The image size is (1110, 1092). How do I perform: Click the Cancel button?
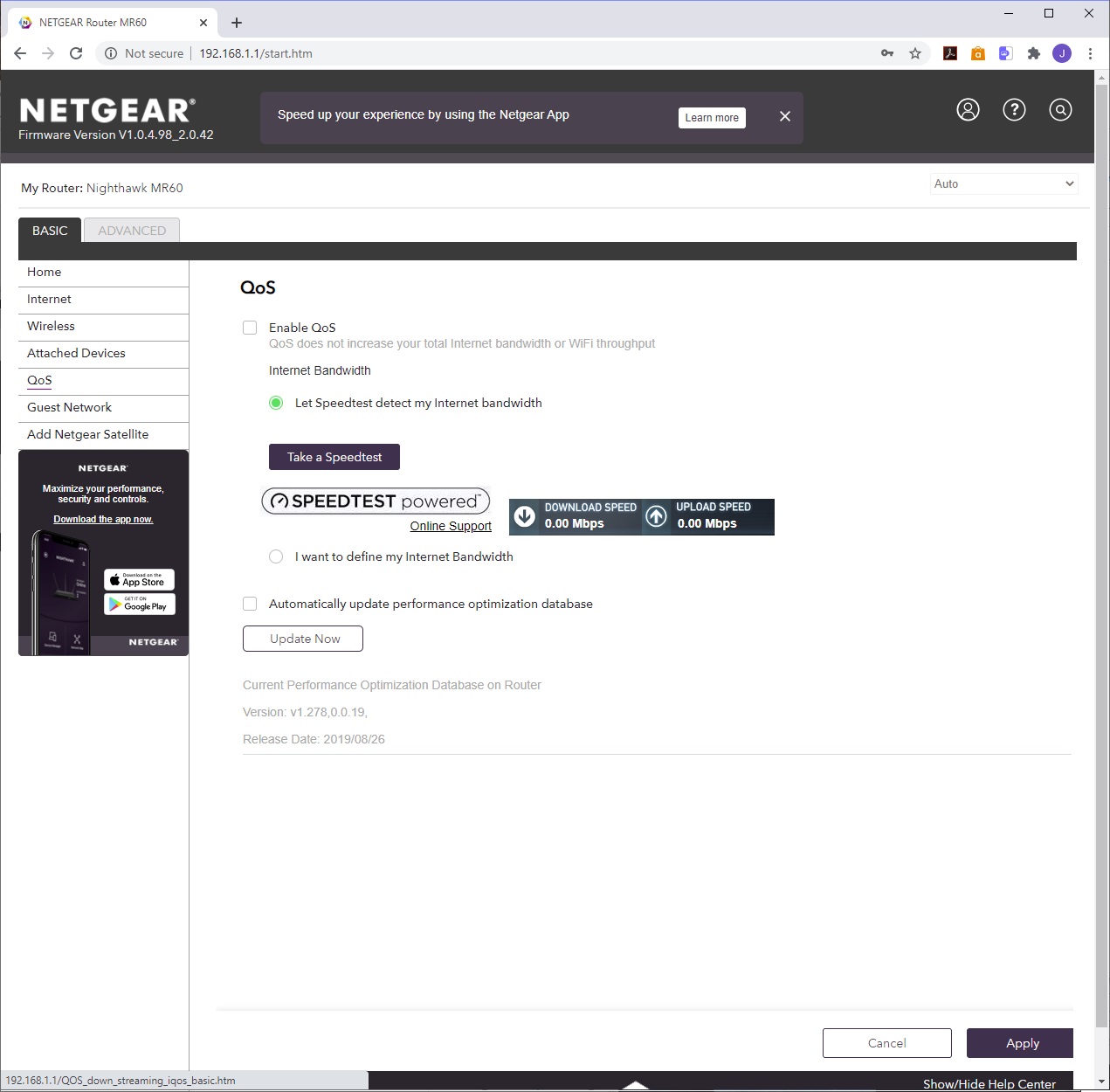click(x=887, y=1043)
